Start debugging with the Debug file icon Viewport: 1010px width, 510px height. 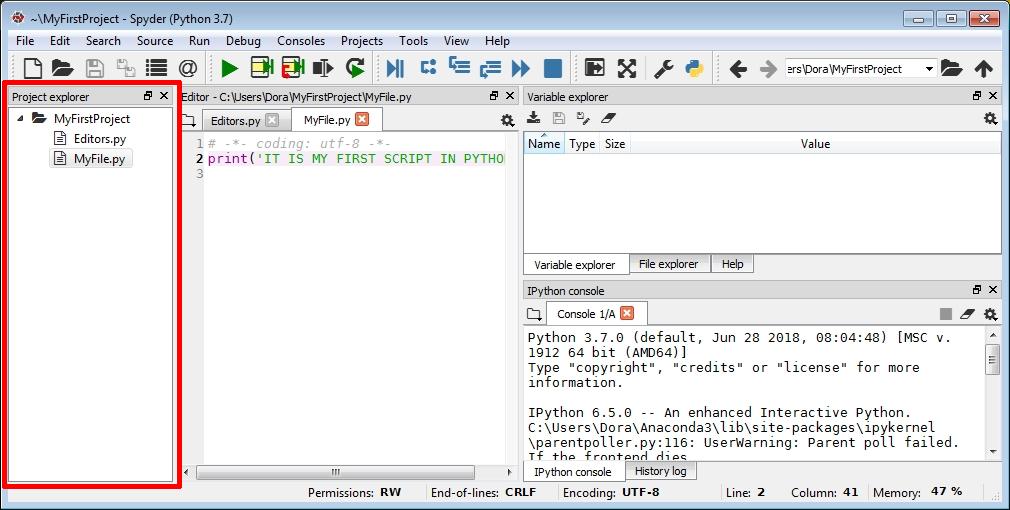(x=395, y=69)
